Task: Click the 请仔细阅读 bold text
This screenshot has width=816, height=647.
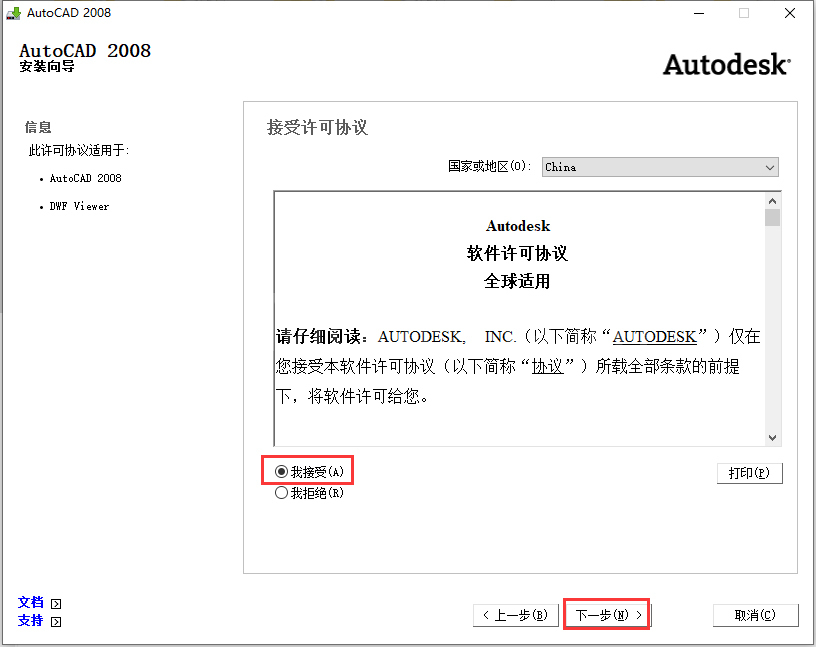Action: [x=318, y=337]
